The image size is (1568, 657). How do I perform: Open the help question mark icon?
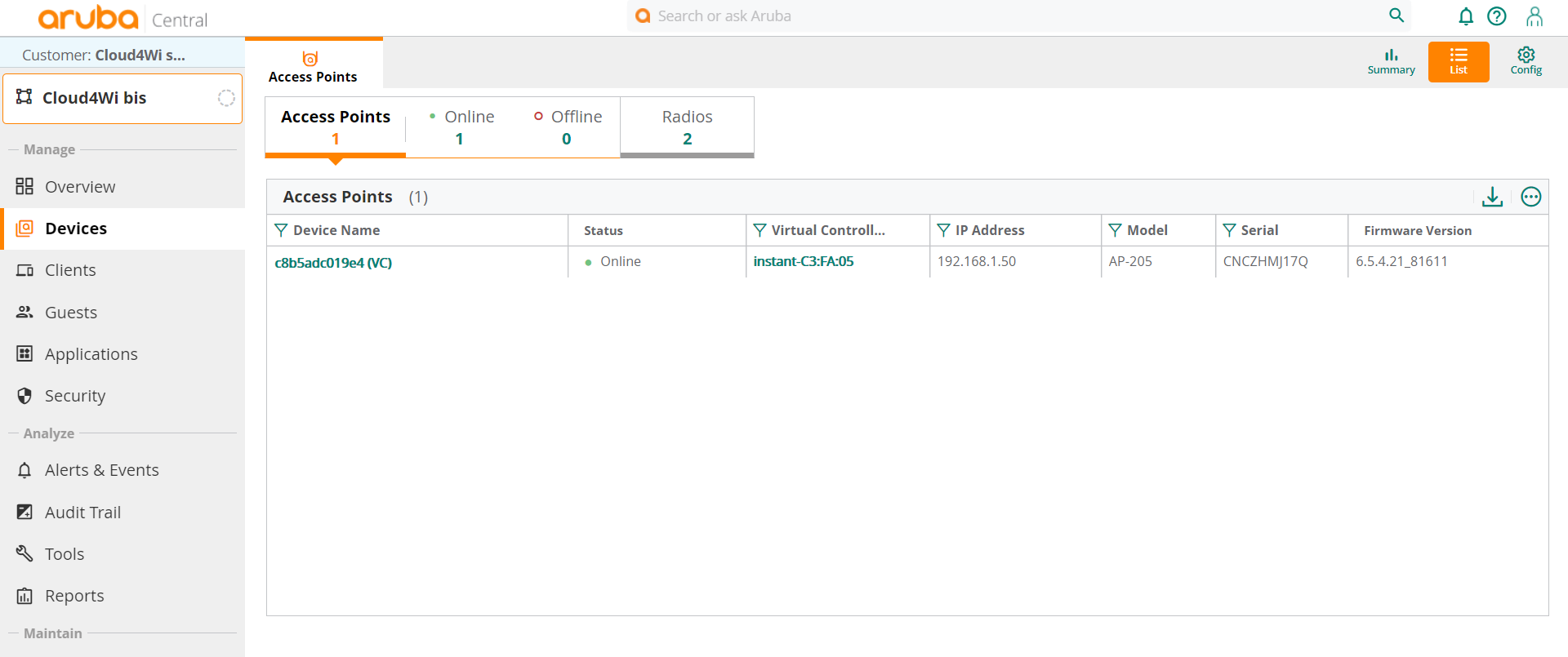point(1497,16)
